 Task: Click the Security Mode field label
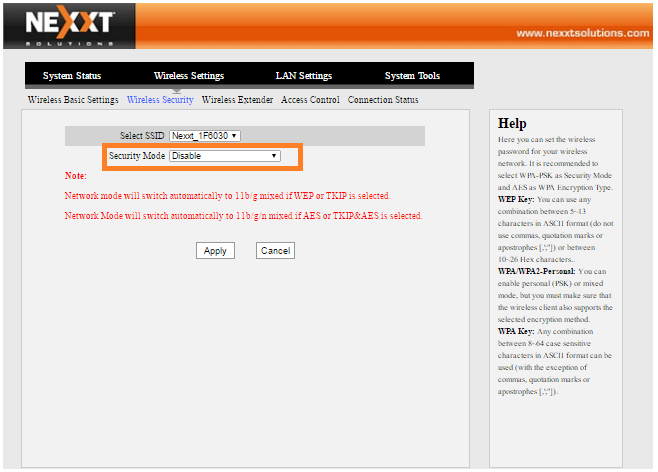click(137, 156)
